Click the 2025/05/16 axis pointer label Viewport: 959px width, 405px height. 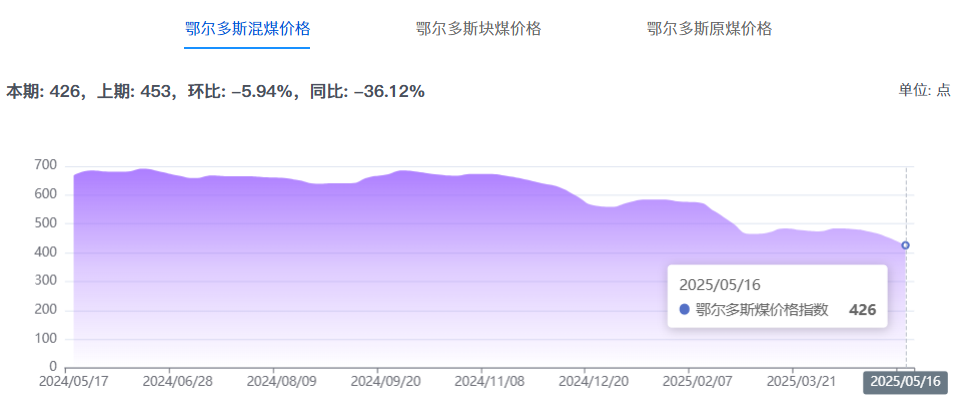[x=905, y=382]
